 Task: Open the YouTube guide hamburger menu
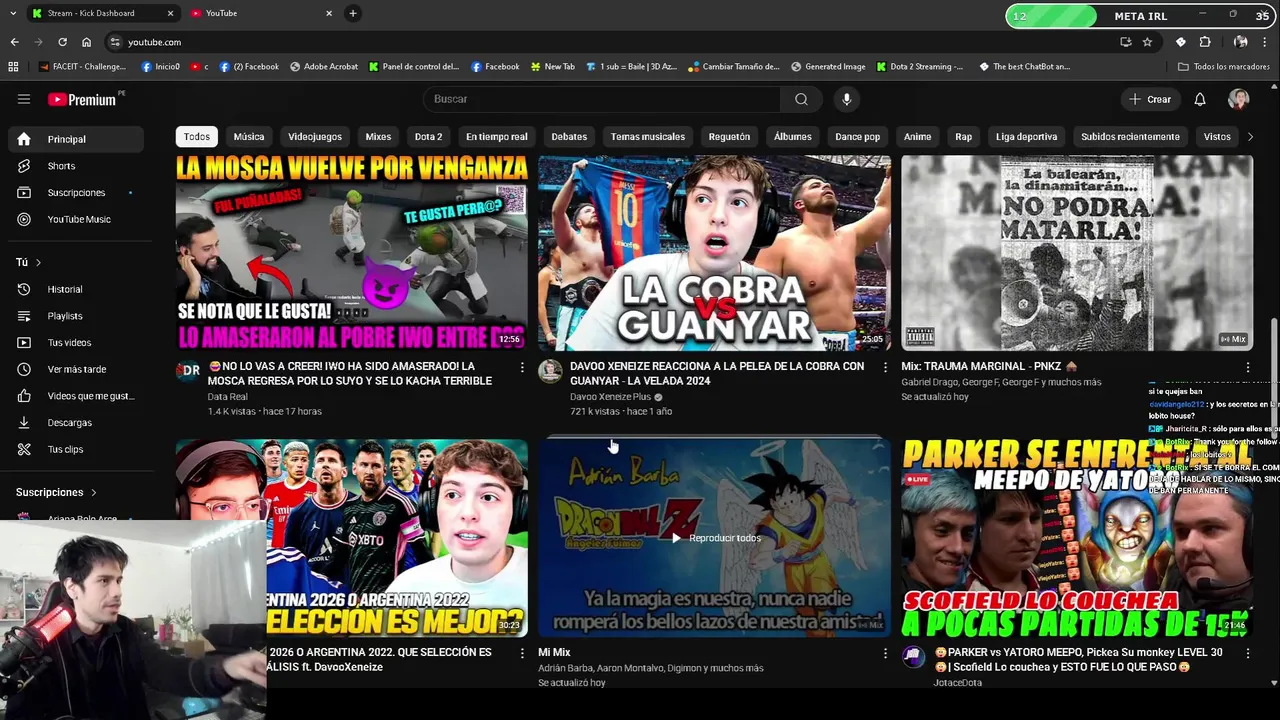[x=24, y=99]
